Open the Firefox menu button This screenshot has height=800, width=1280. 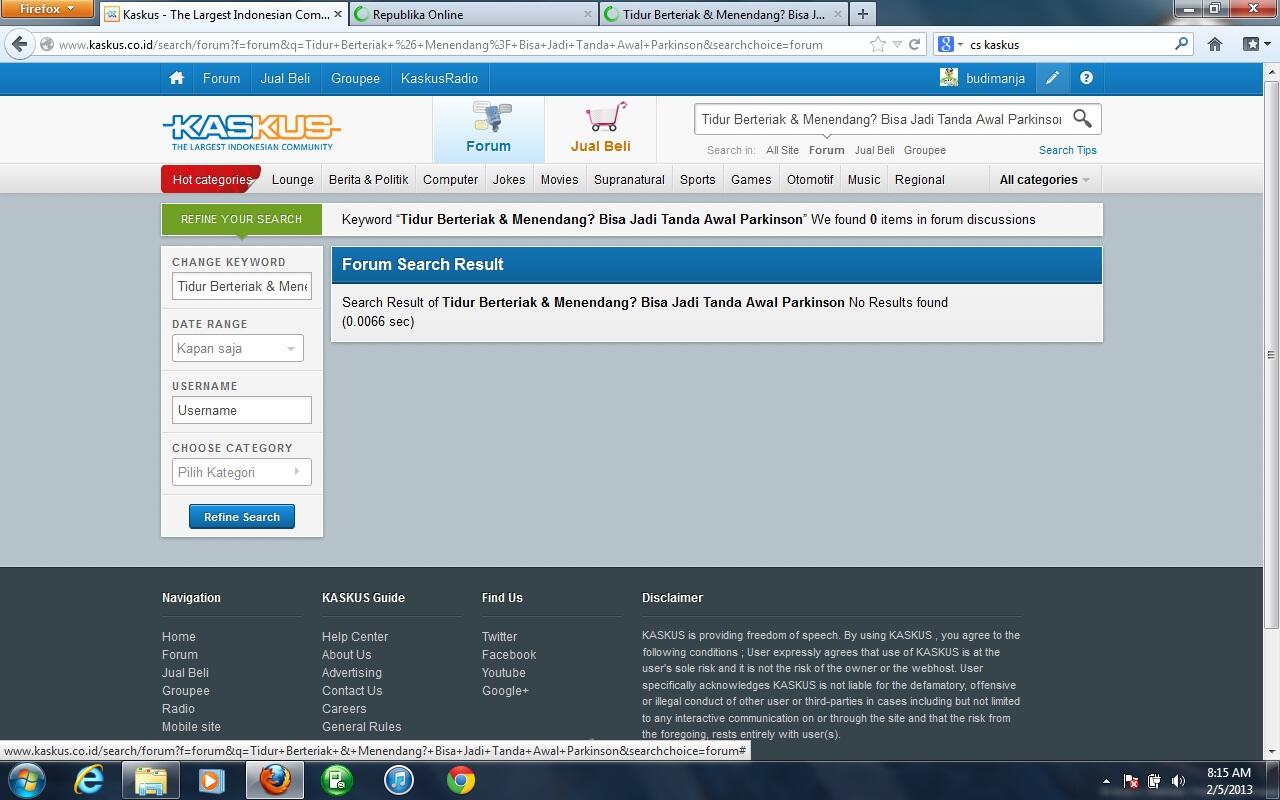[47, 9]
